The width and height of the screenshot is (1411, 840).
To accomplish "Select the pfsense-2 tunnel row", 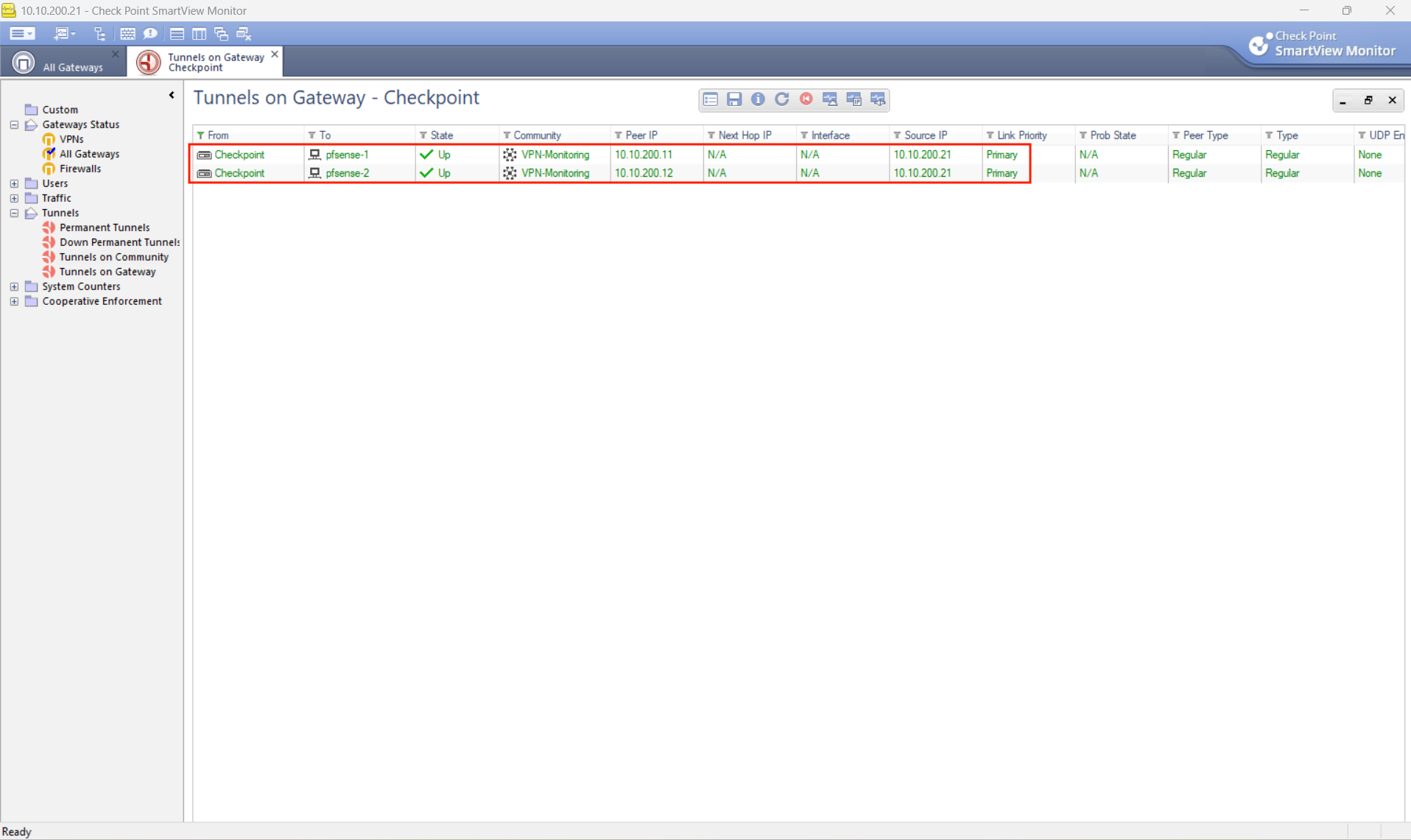I will [x=798, y=173].
